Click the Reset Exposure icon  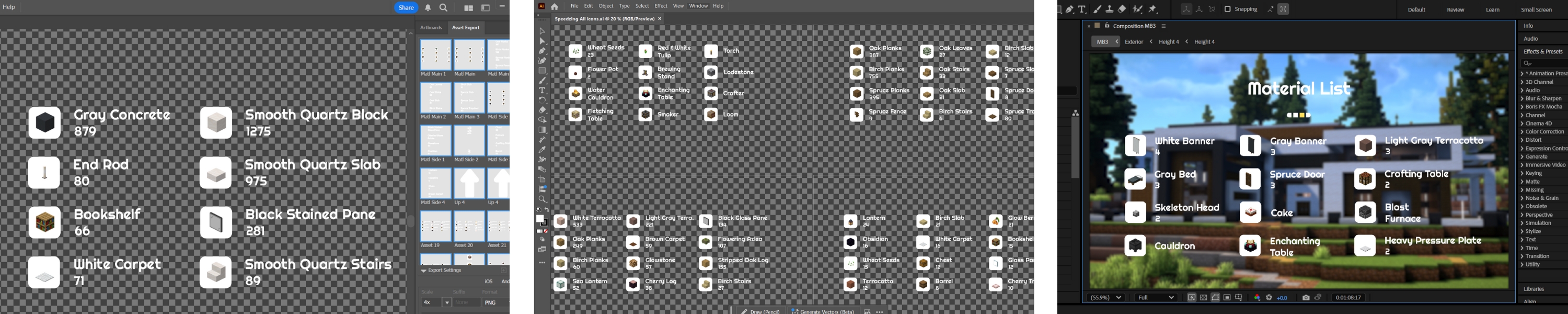click(x=1269, y=298)
